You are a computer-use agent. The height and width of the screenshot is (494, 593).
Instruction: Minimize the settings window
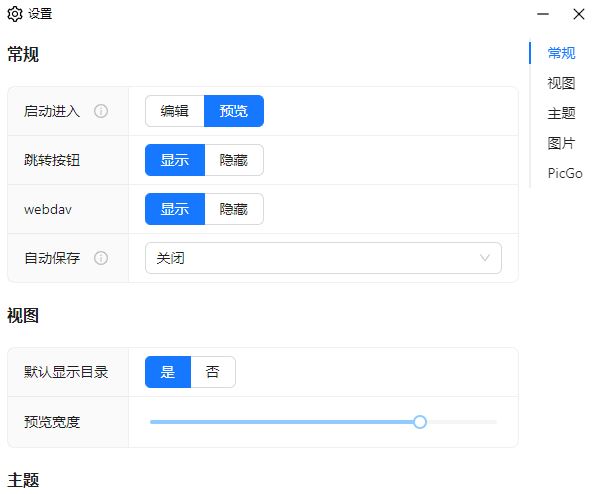click(x=543, y=14)
